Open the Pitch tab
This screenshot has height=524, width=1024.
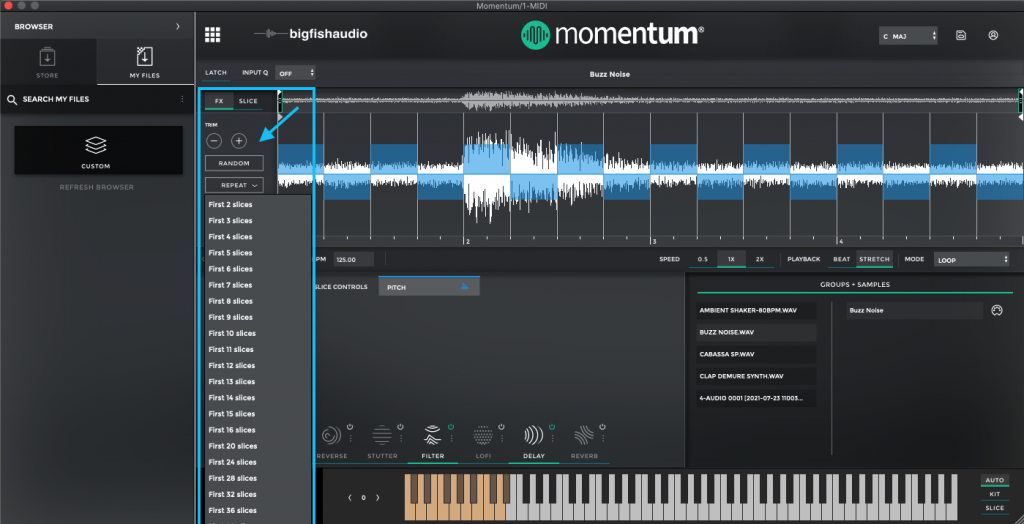coord(429,287)
